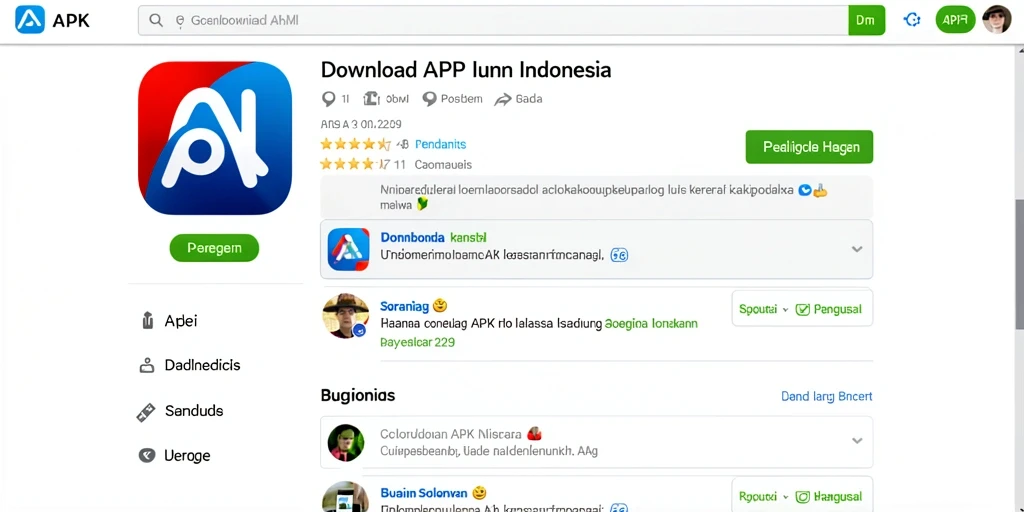
Task: Click the Bayeslcar 229 green text
Action: click(417, 342)
